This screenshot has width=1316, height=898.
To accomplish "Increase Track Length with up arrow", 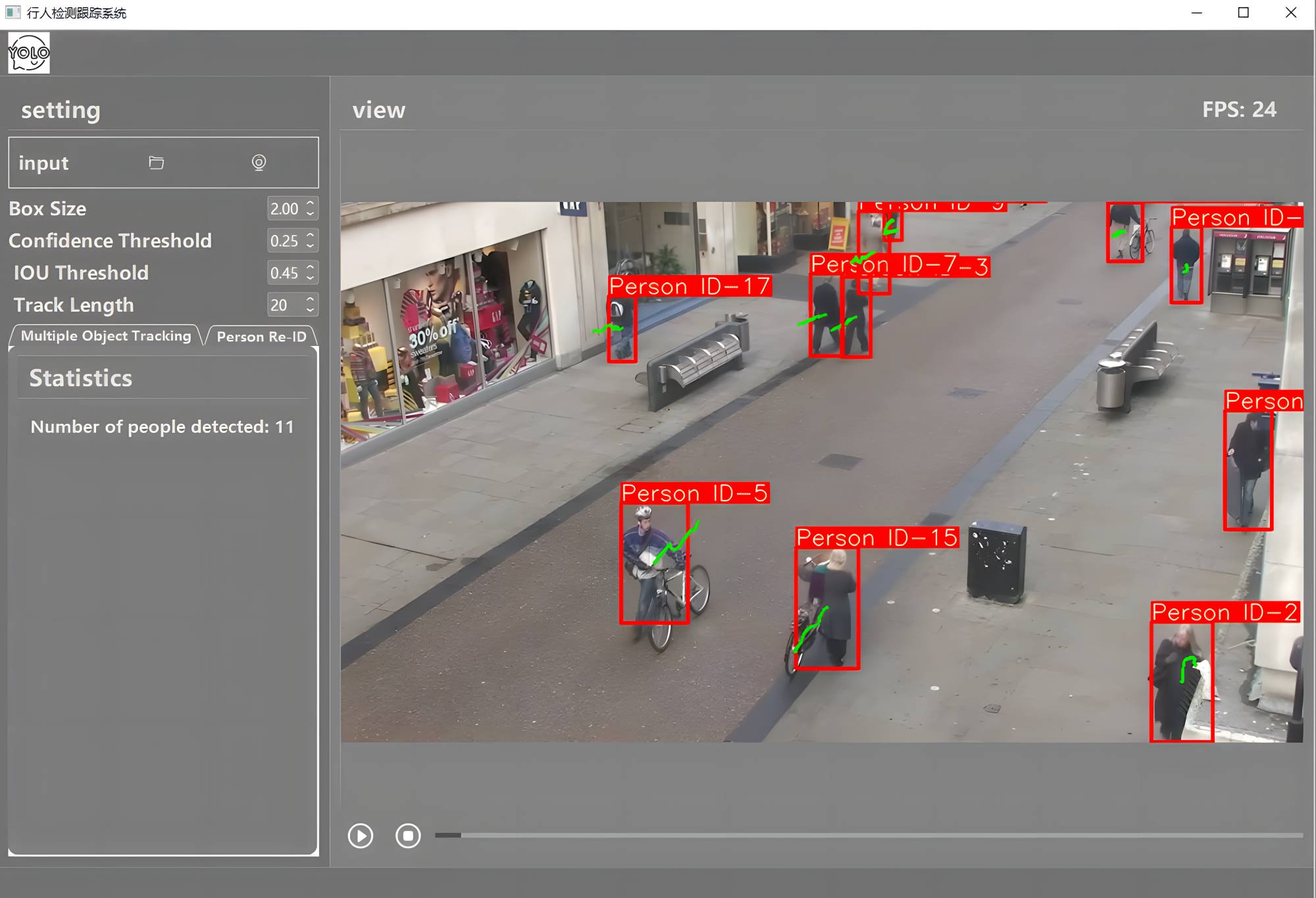I will pyautogui.click(x=311, y=299).
